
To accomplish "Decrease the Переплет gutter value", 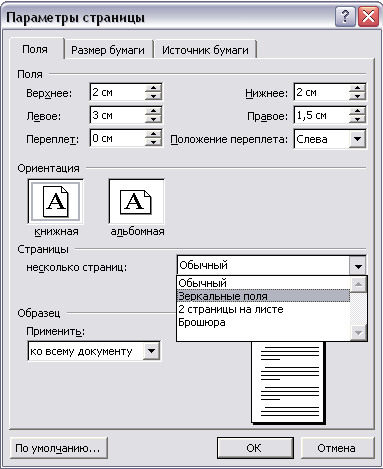I will [x=153, y=142].
